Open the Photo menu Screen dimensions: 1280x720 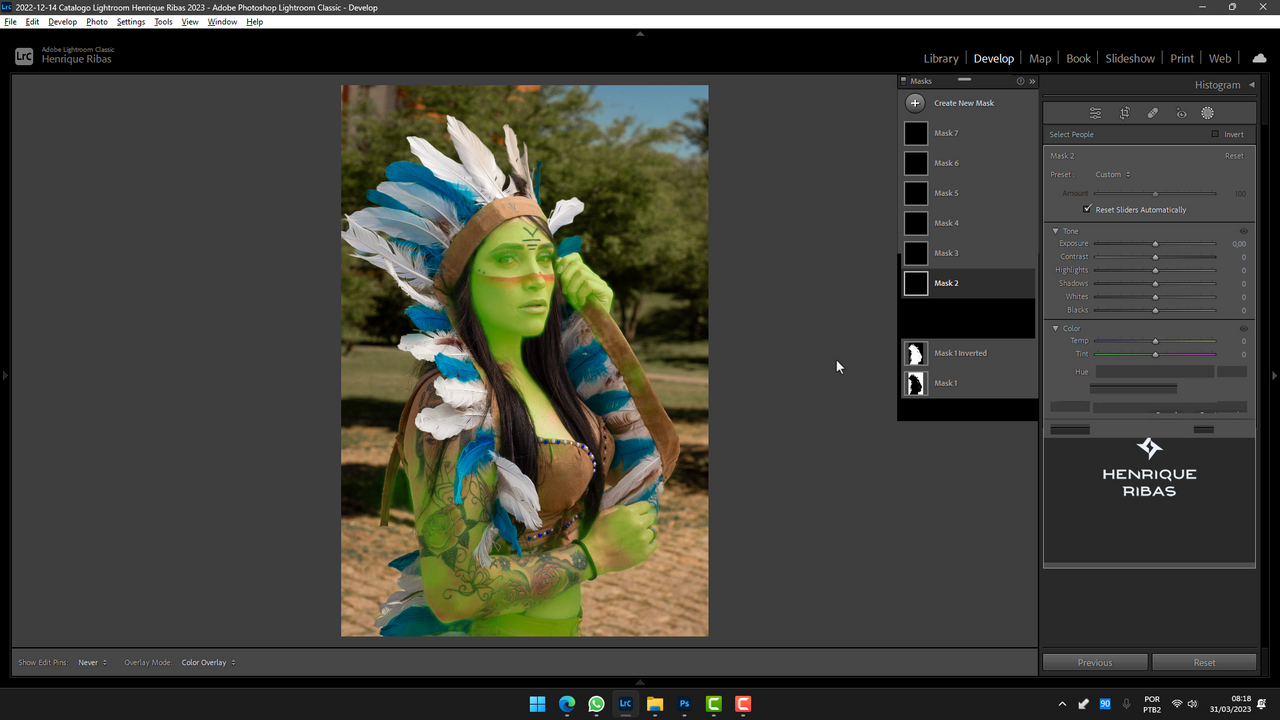click(97, 21)
